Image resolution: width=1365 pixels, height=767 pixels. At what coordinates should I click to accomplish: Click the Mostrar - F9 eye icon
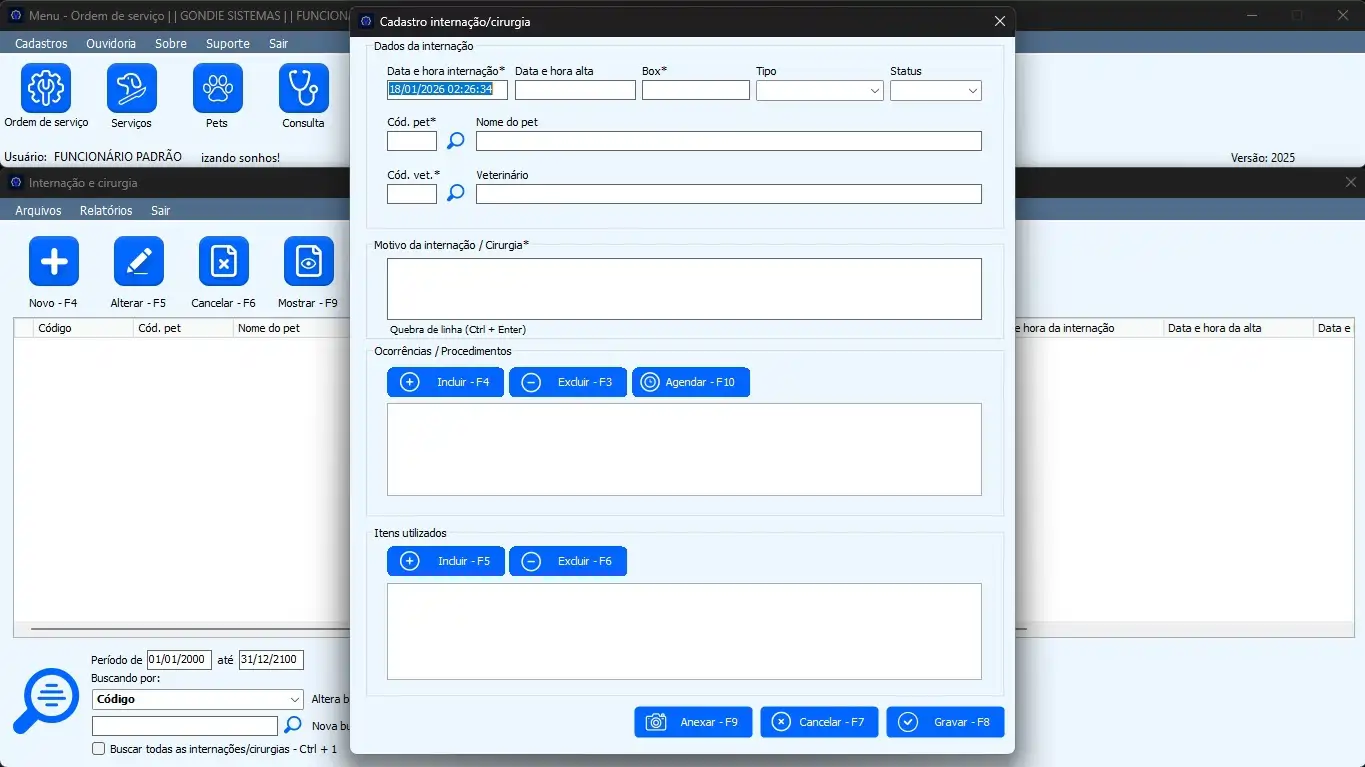[x=309, y=262]
